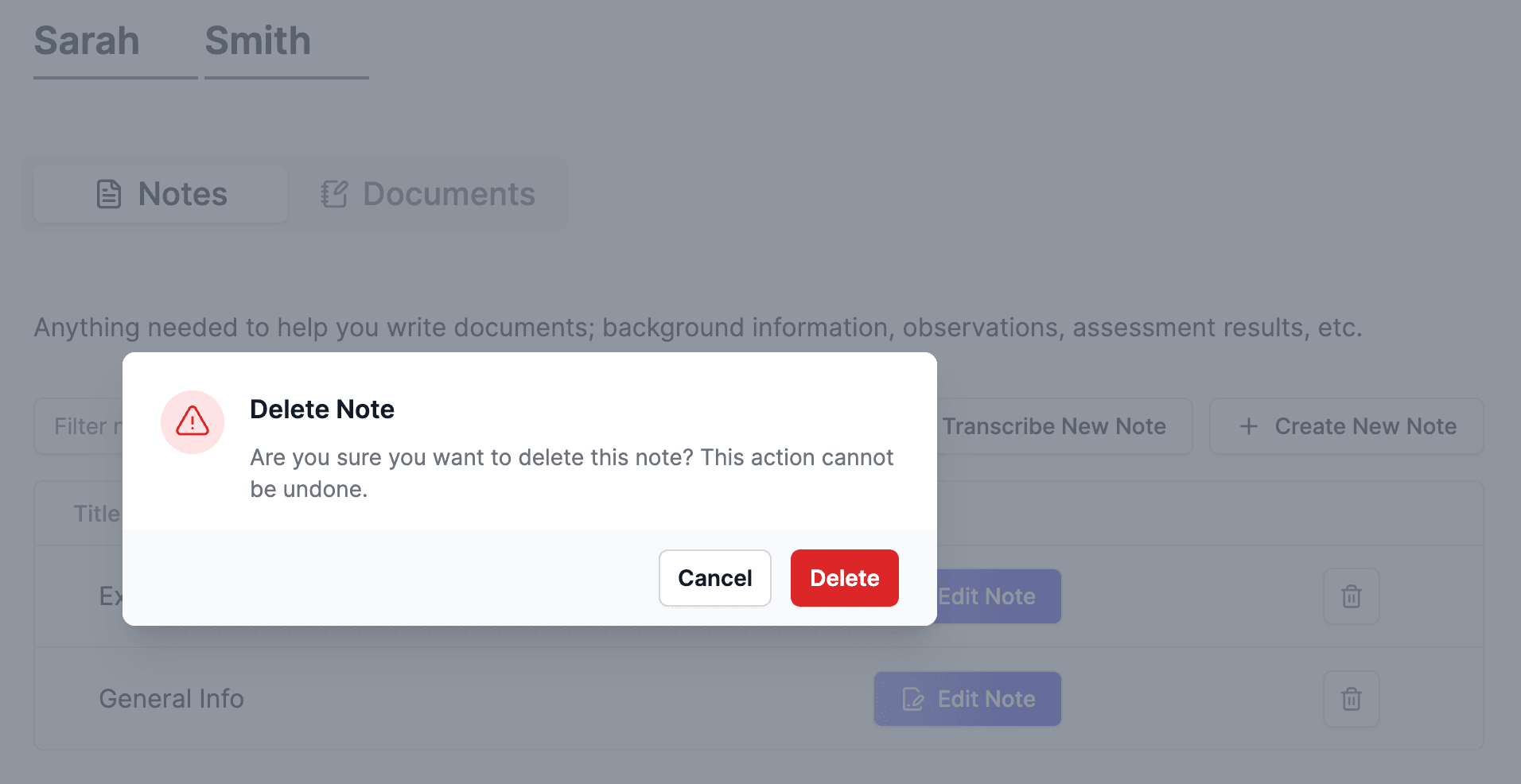
Task: Click the plus icon on Create New Note
Action: 1248,426
